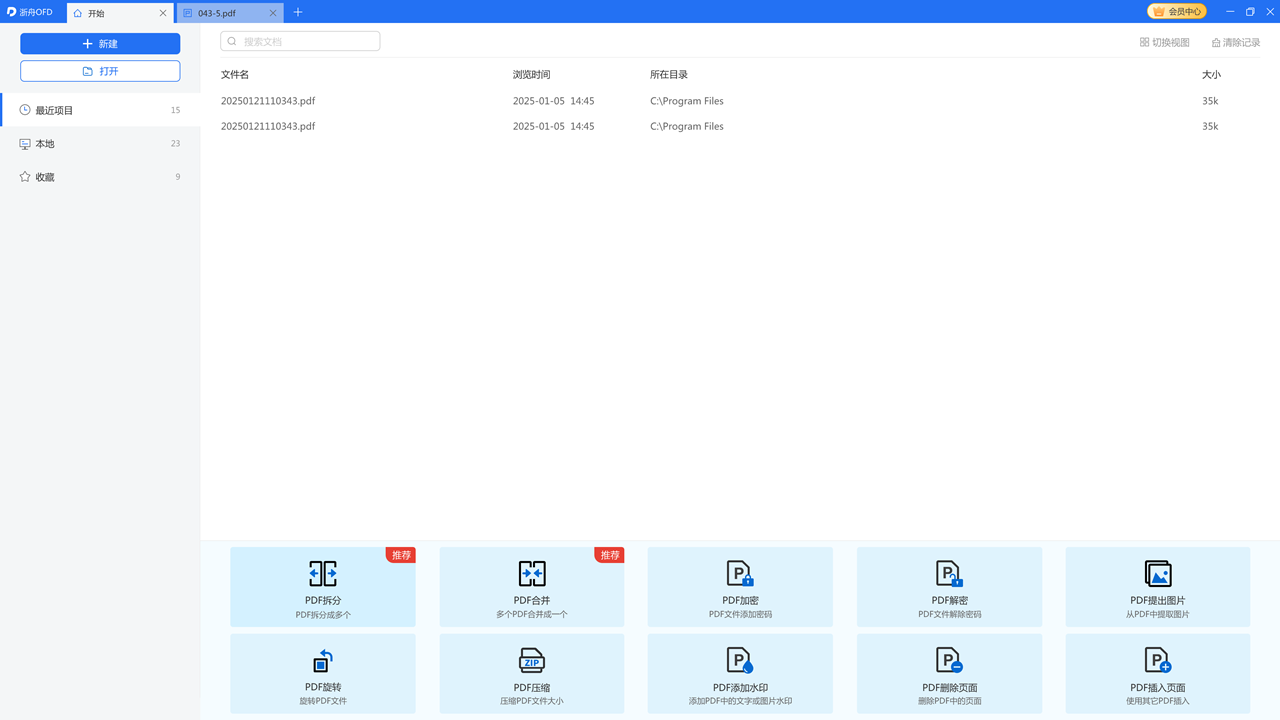
Task: Launch the PDF解密 decryption tool
Action: point(949,587)
